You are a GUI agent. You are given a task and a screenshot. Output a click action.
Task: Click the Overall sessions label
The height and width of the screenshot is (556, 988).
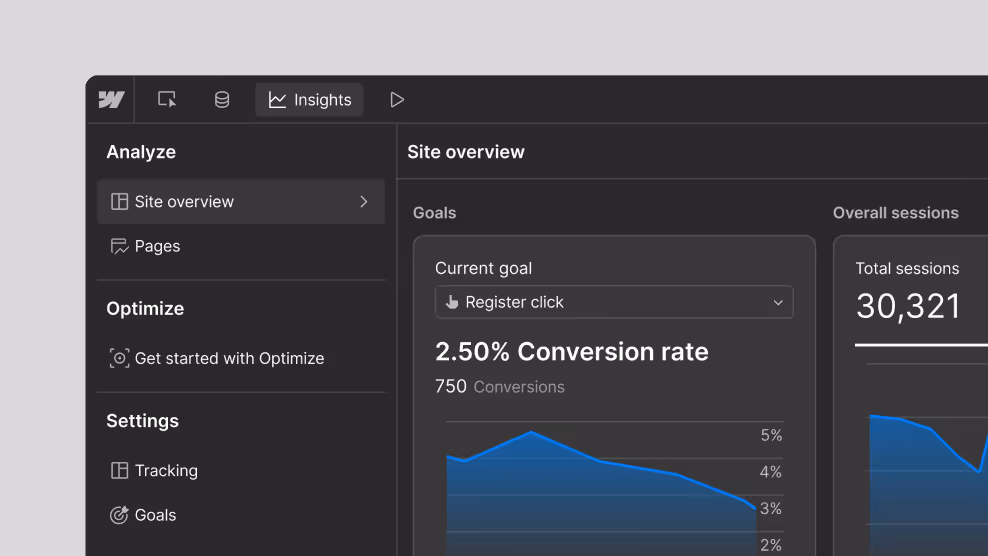click(896, 212)
